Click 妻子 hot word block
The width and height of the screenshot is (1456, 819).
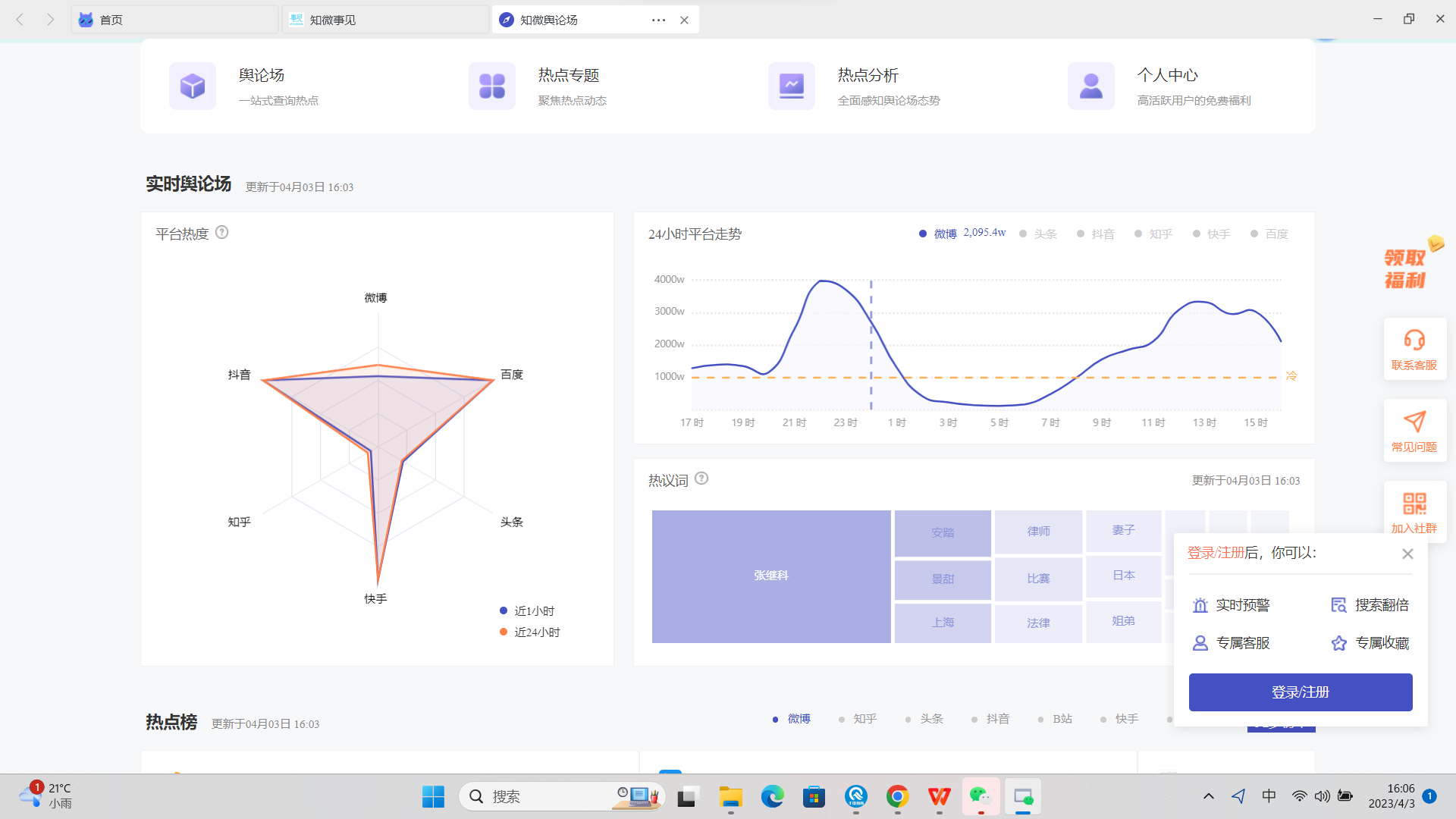1124,531
